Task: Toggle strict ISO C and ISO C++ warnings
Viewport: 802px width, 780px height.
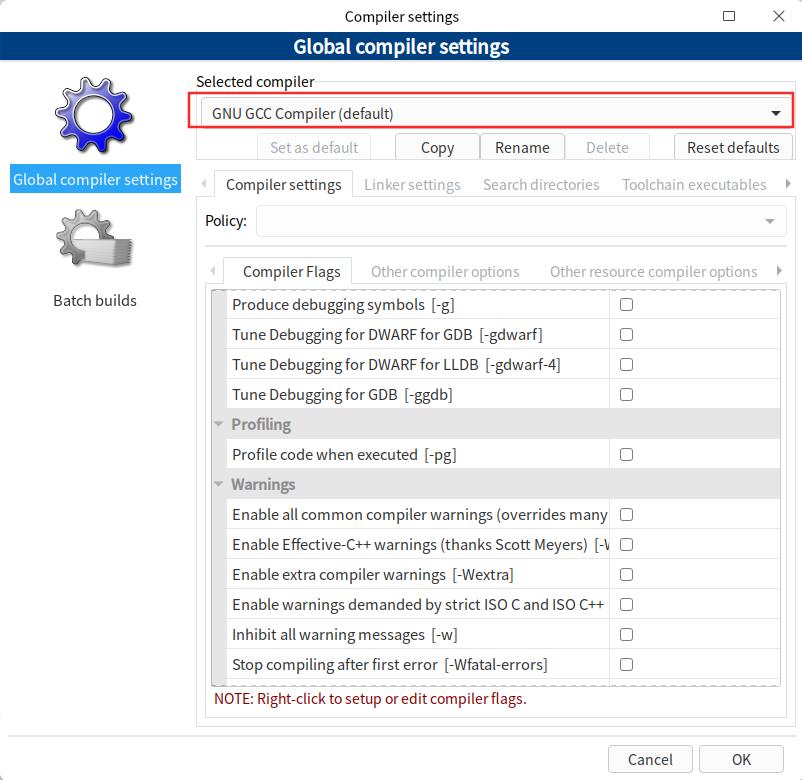Action: (x=626, y=605)
